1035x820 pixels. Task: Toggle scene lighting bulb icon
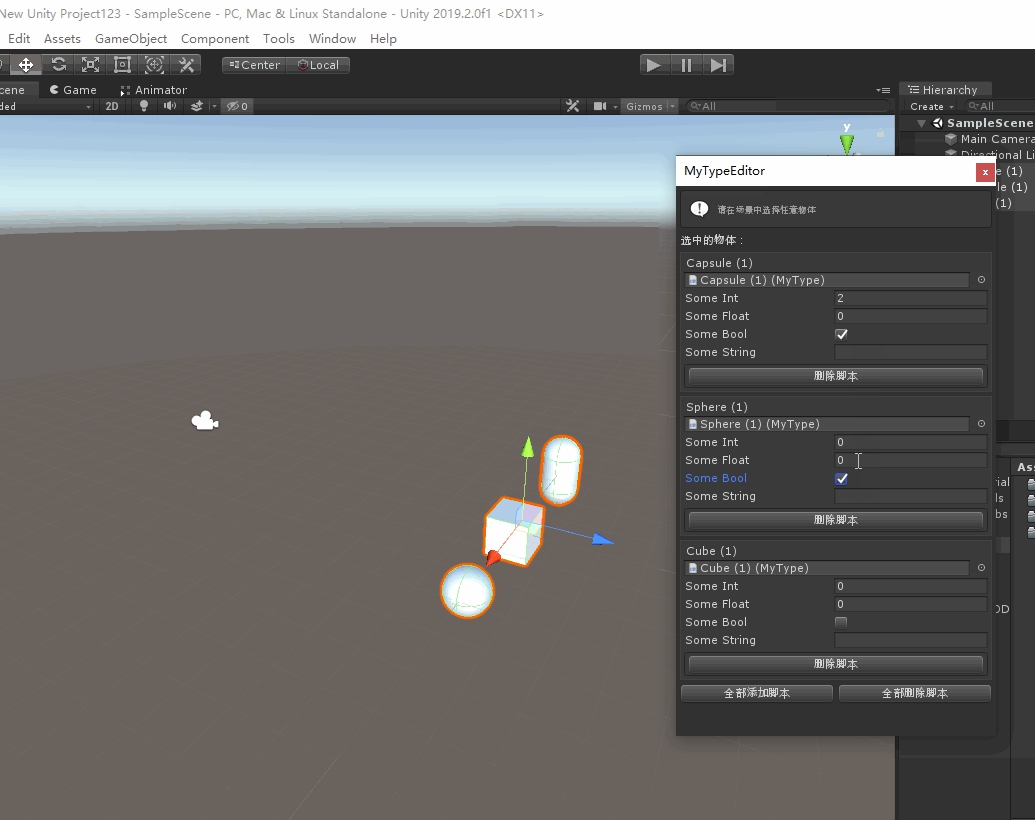[144, 106]
